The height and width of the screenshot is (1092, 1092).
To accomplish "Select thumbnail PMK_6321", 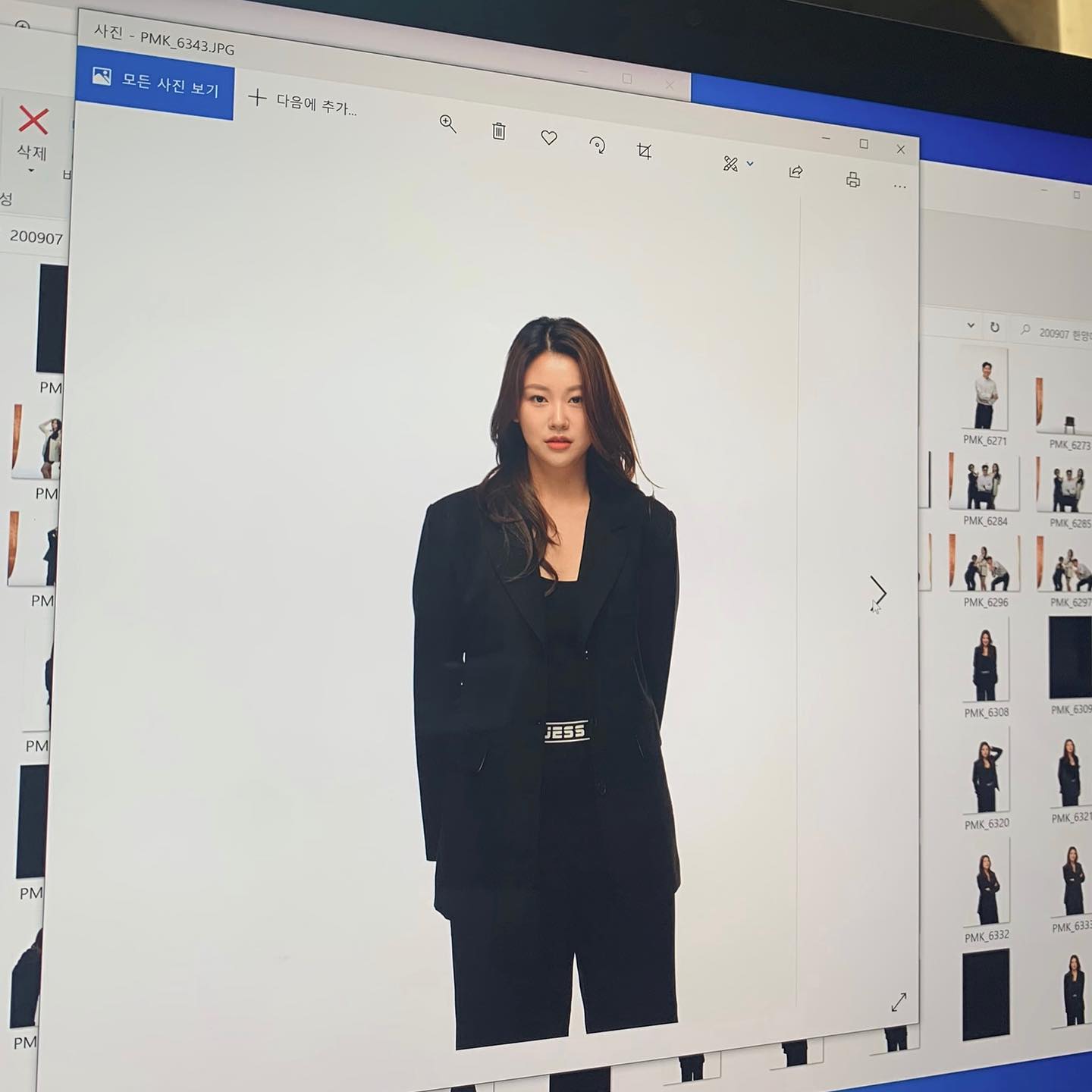I will tap(1070, 770).
